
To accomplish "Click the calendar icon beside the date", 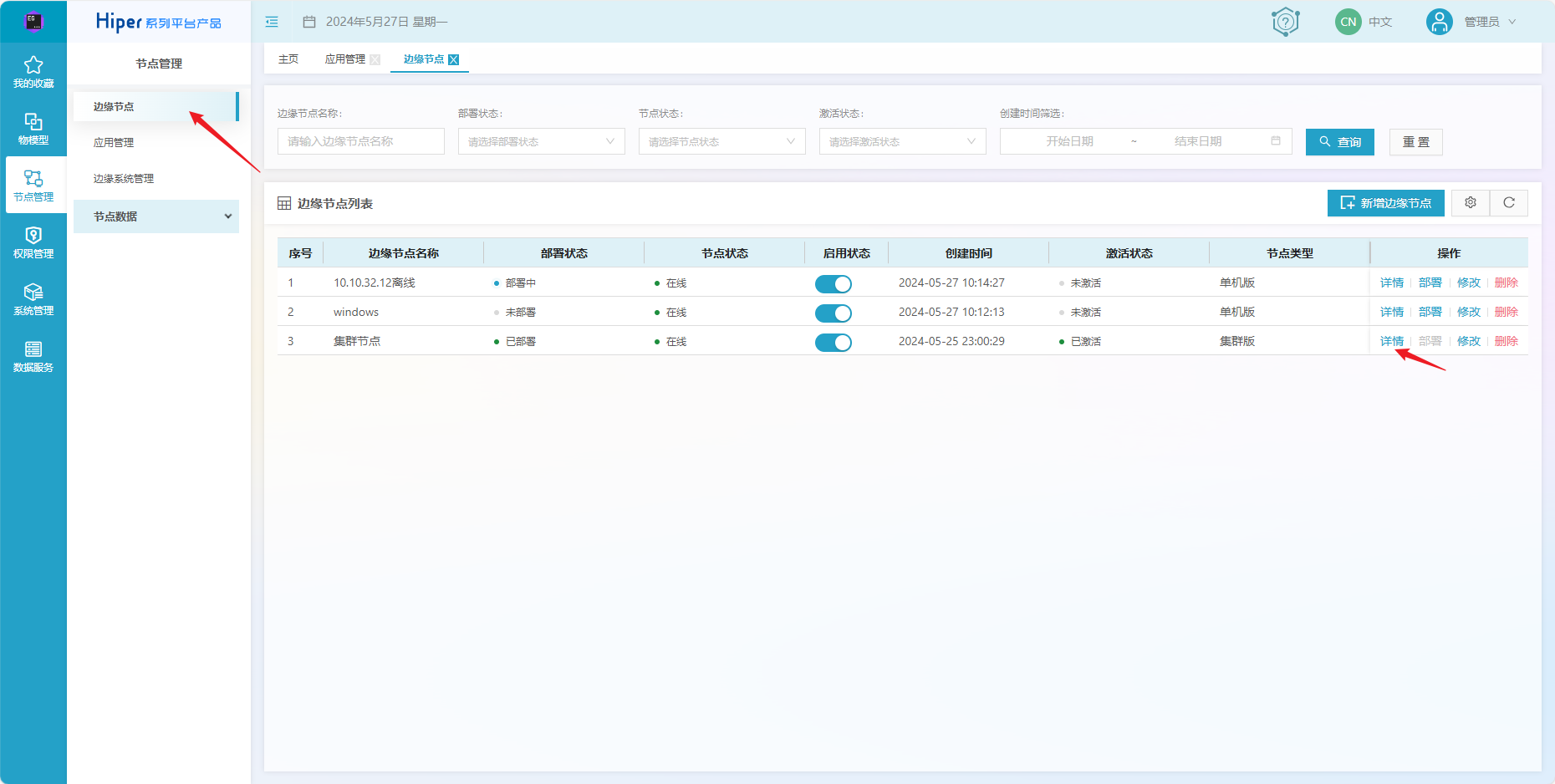I will tap(309, 22).
